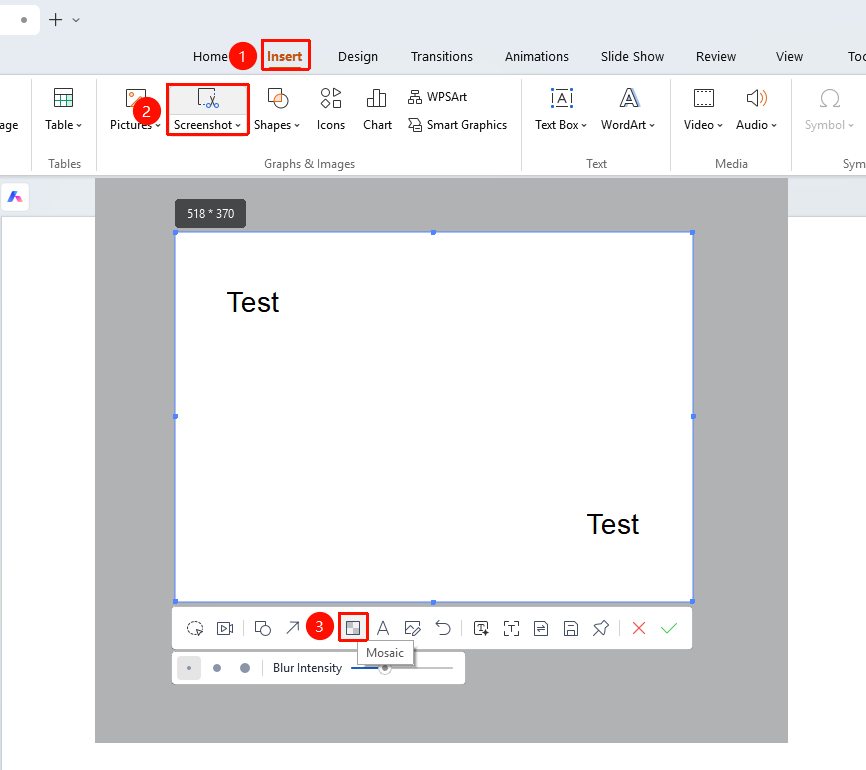Pin the screenshot to the screen

click(600, 628)
